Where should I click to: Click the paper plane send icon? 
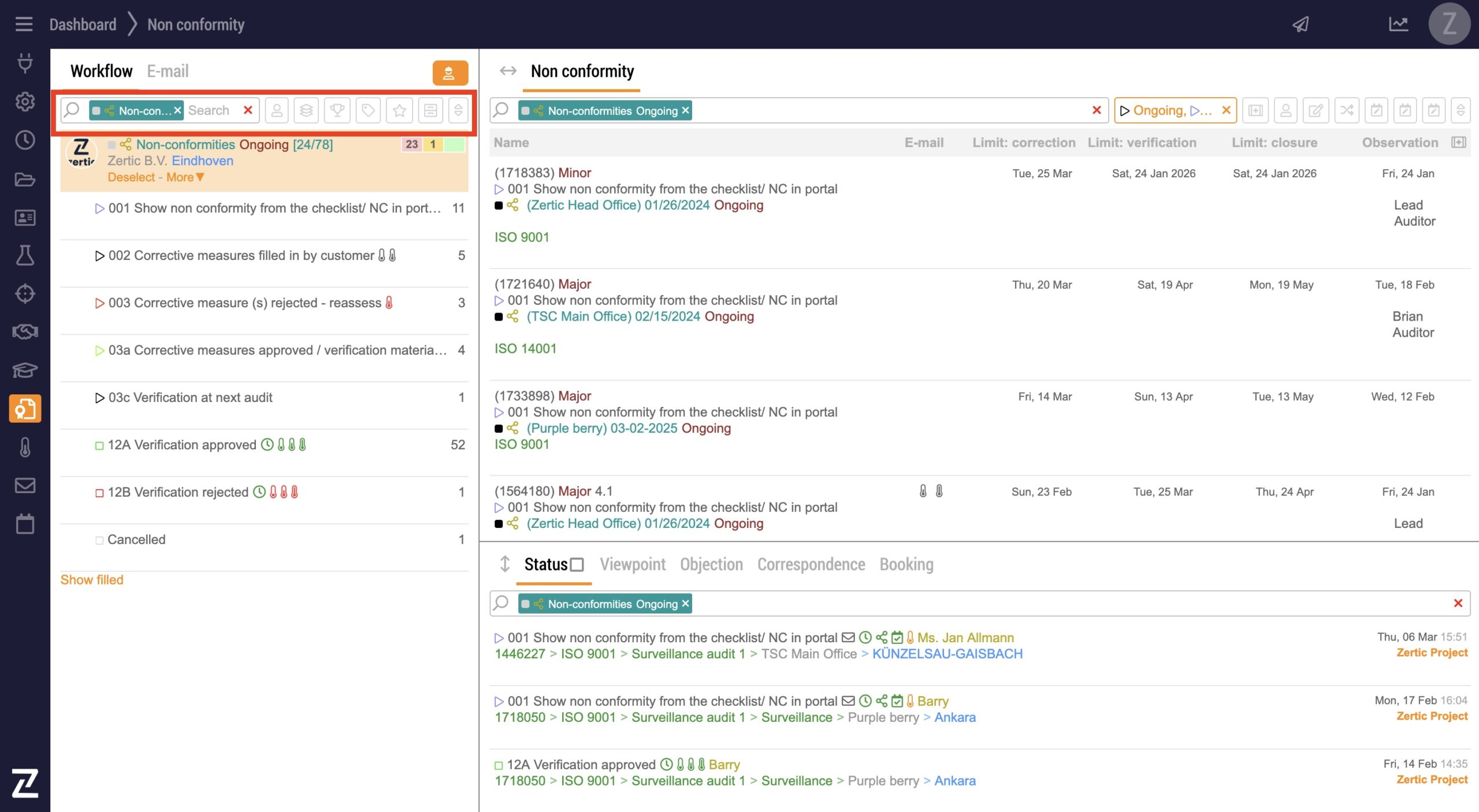click(x=1300, y=24)
